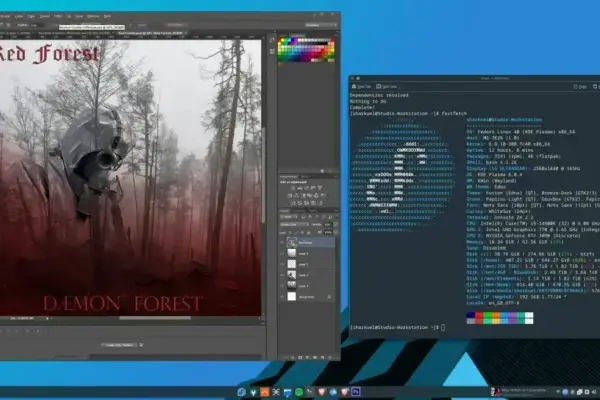The width and height of the screenshot is (600, 400).
Task: Open the Fill slider arrow
Action: (336, 233)
